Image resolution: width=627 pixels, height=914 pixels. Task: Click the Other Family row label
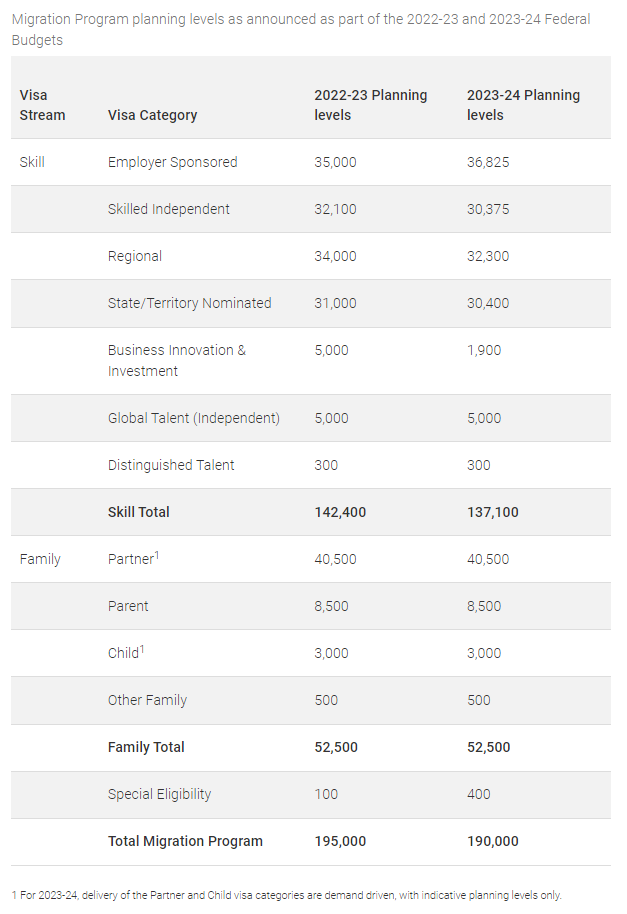click(147, 700)
